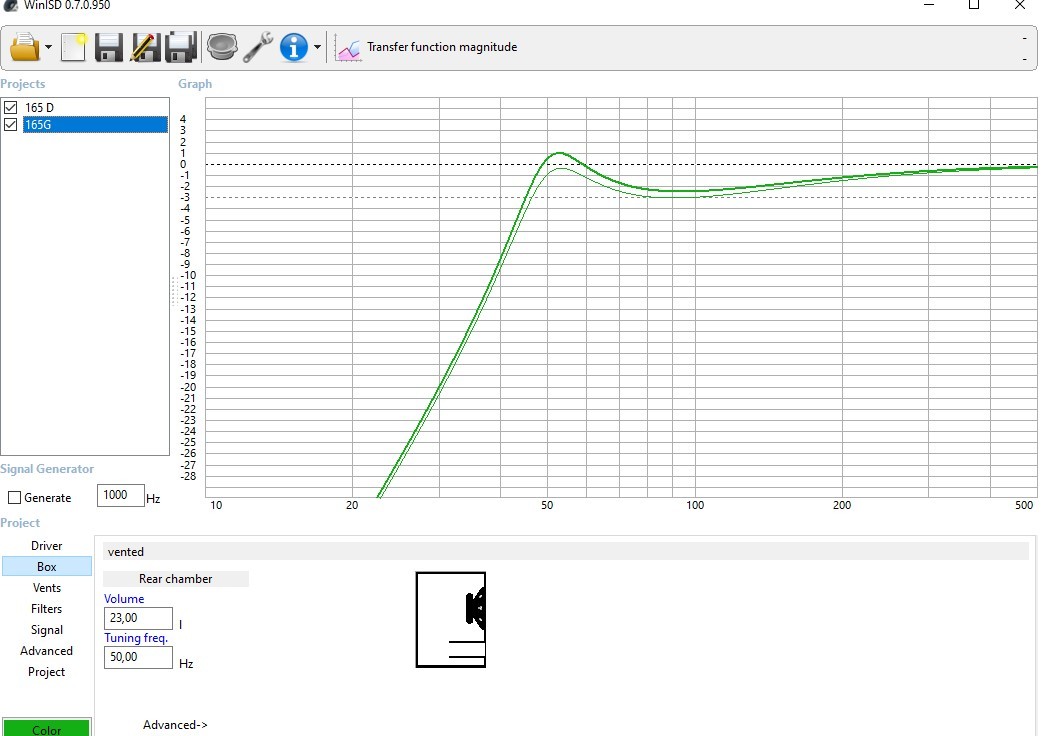Click the Volume field showing 23,00

tap(138, 618)
